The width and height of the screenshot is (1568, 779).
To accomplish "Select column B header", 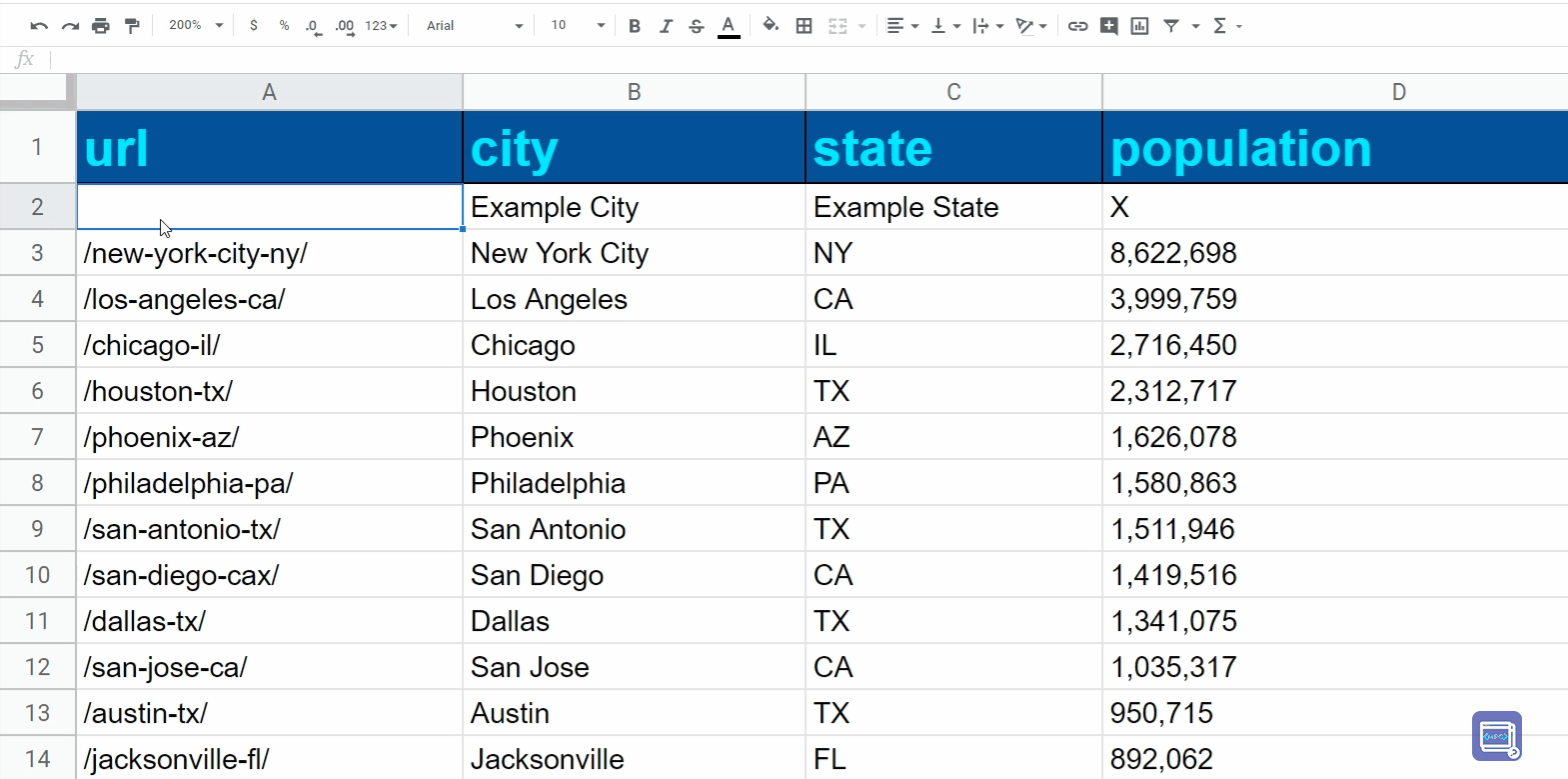I will coord(634,92).
